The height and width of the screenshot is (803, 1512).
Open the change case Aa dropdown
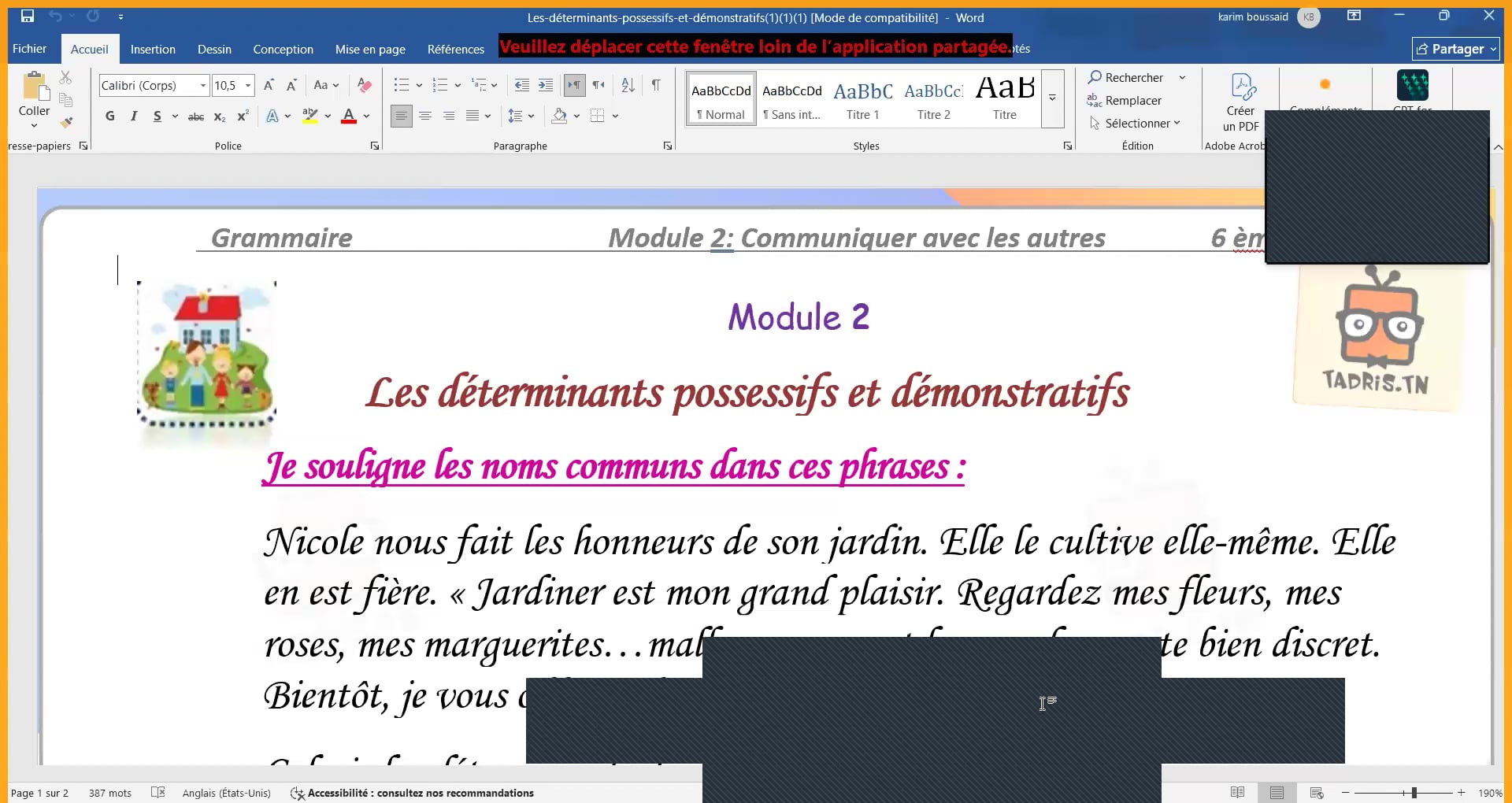pyautogui.click(x=326, y=85)
